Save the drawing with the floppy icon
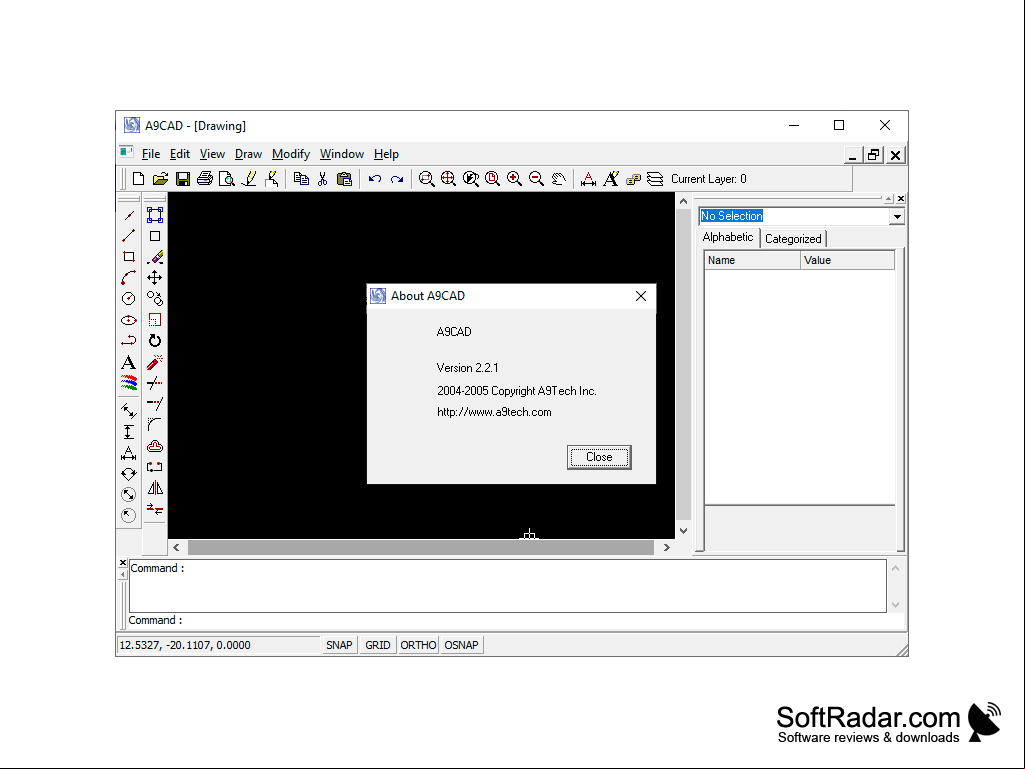Image resolution: width=1025 pixels, height=769 pixels. [183, 179]
